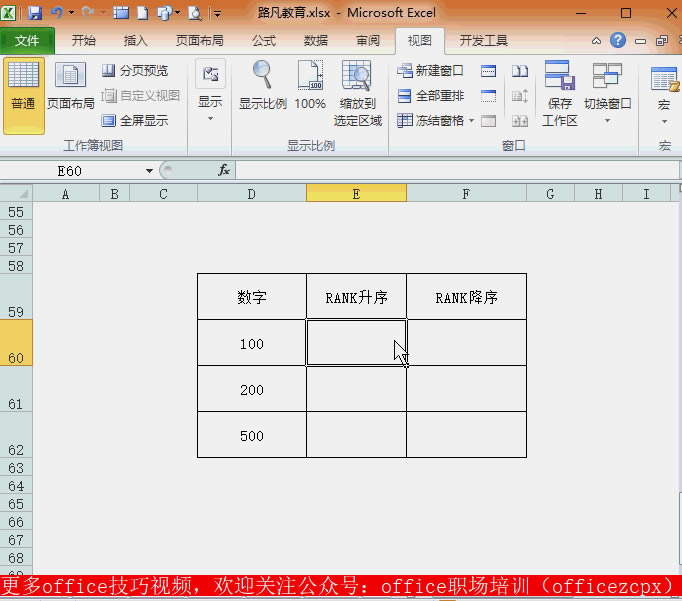Select column A header

pos(66,194)
